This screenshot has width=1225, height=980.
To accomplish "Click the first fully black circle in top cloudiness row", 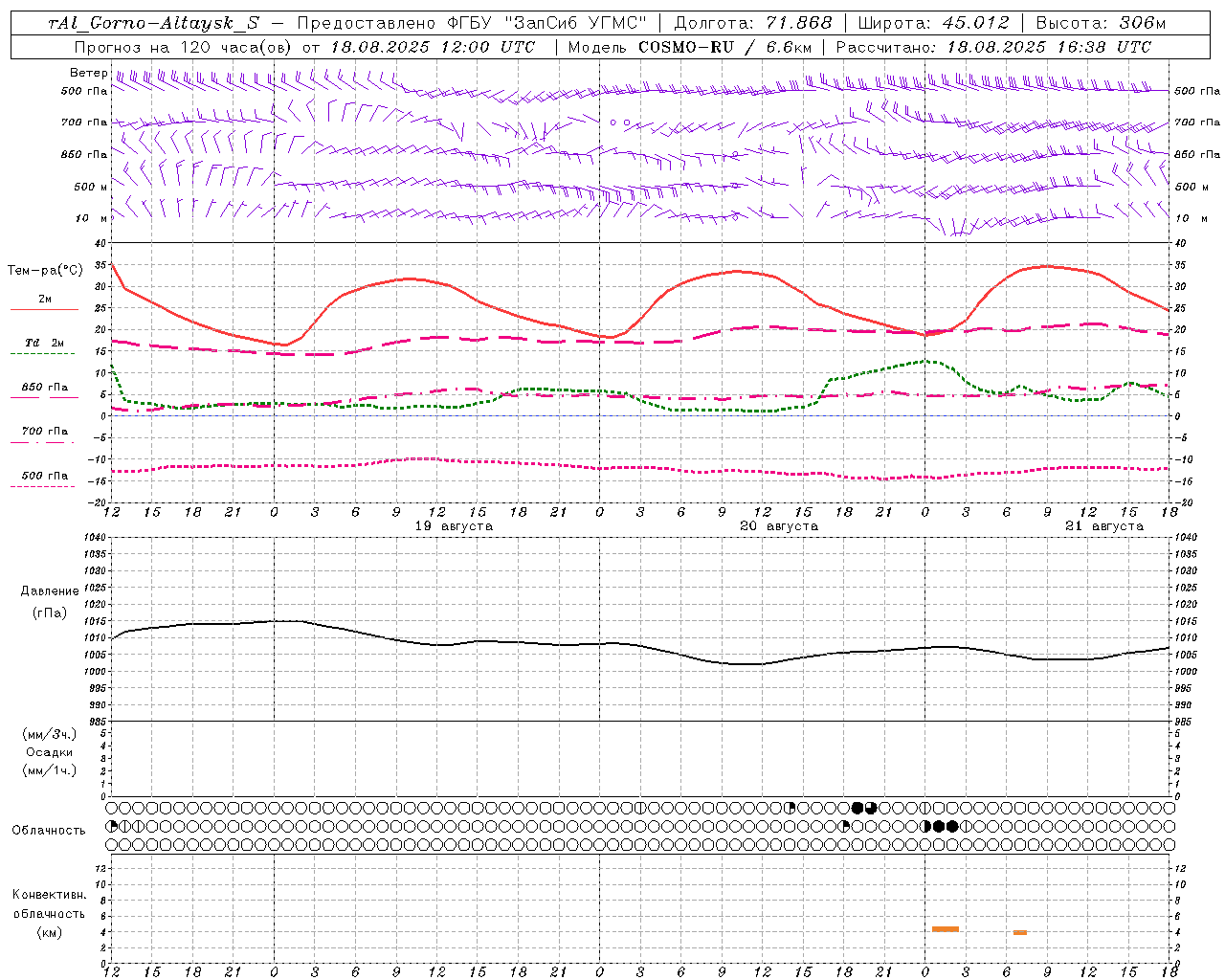I will tap(857, 808).
